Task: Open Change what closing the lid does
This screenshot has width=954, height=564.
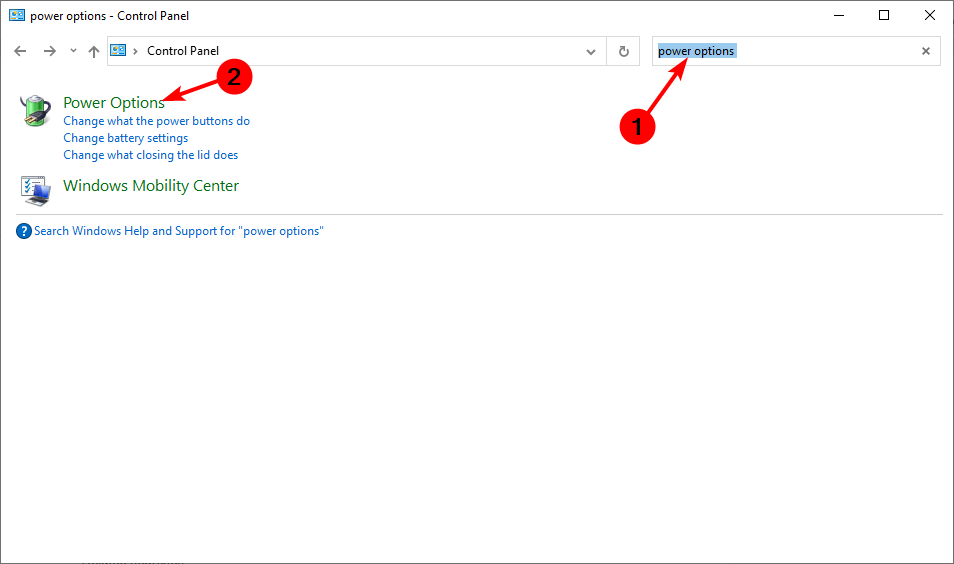Action: pos(150,155)
